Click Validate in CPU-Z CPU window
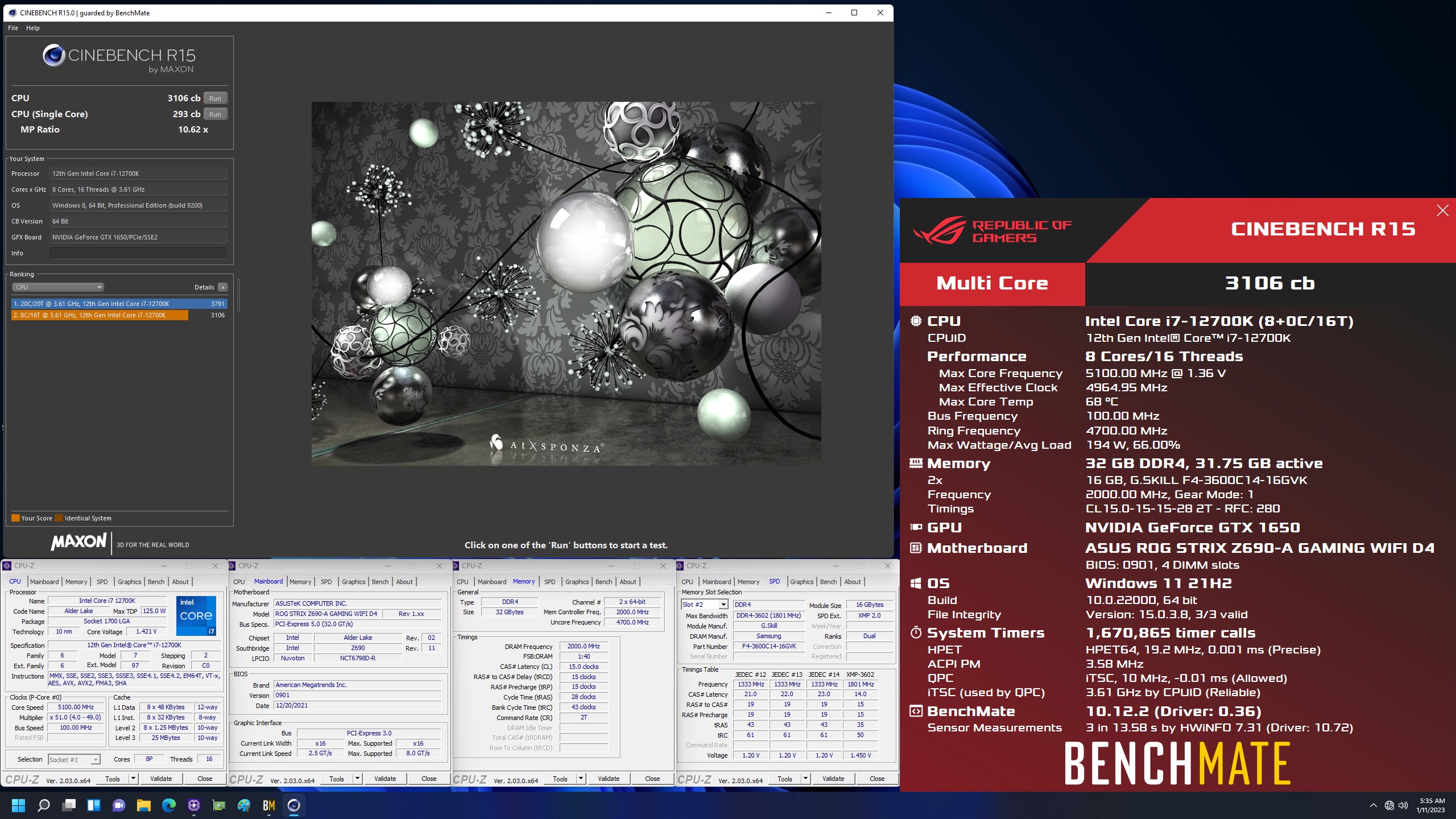Viewport: 1456px width, 819px height. [x=161, y=779]
